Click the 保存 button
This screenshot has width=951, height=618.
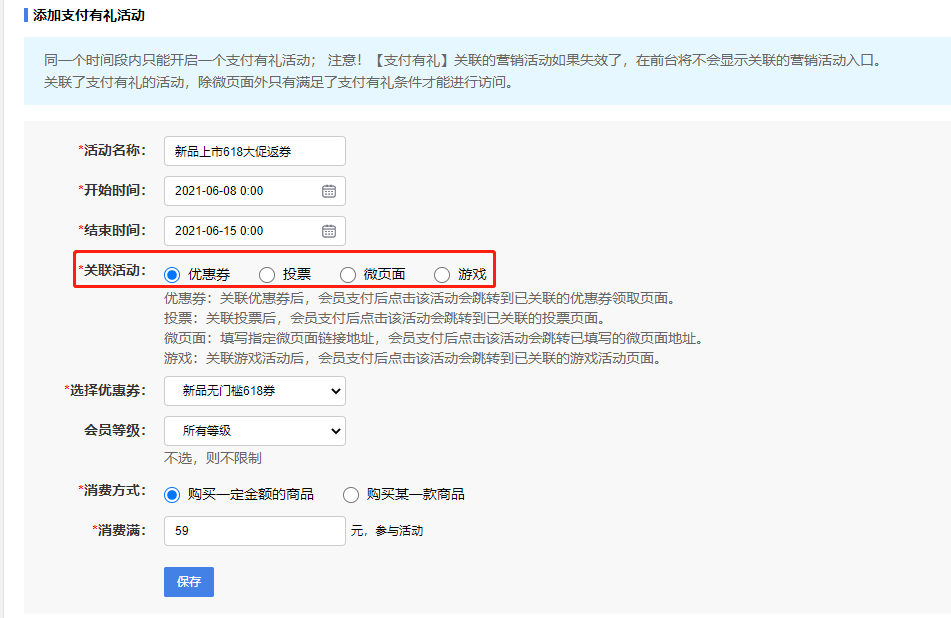click(189, 582)
